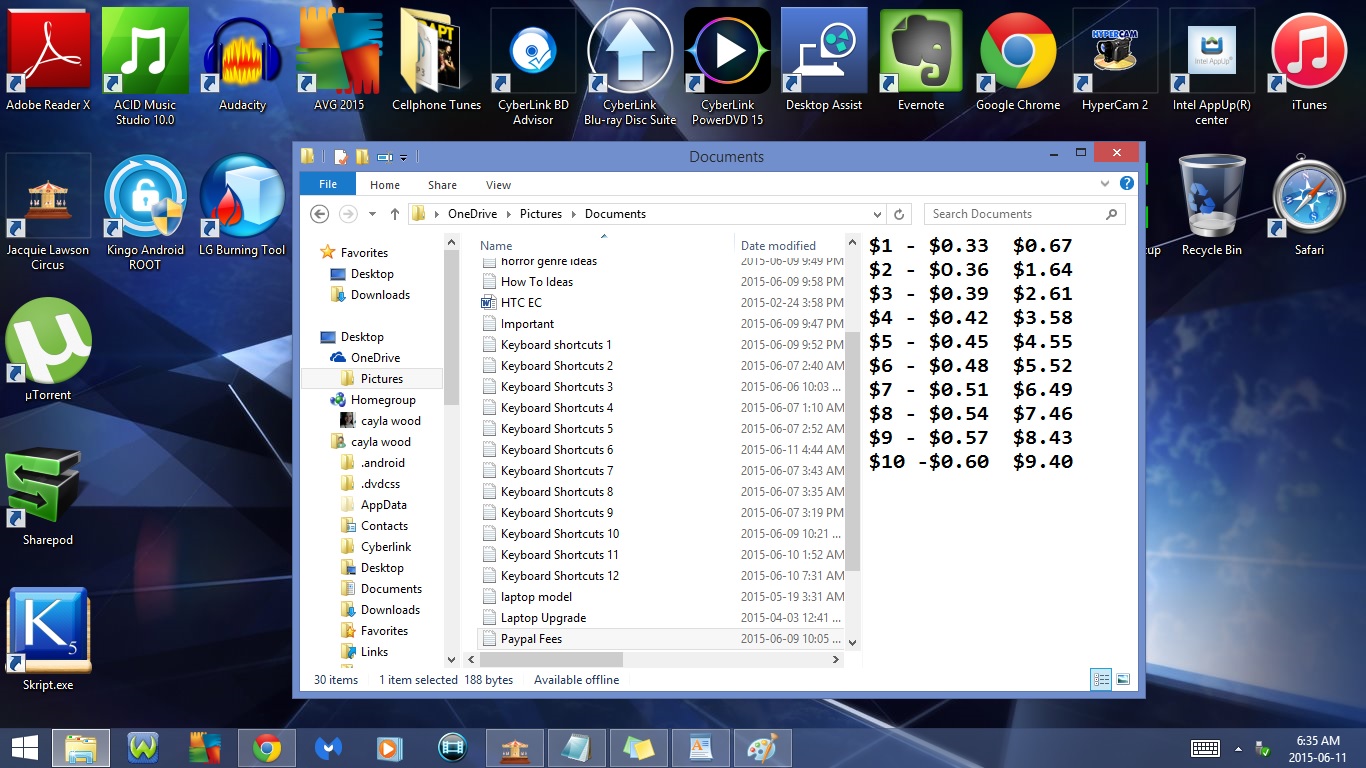Launch Evernote from desktop

(921, 60)
